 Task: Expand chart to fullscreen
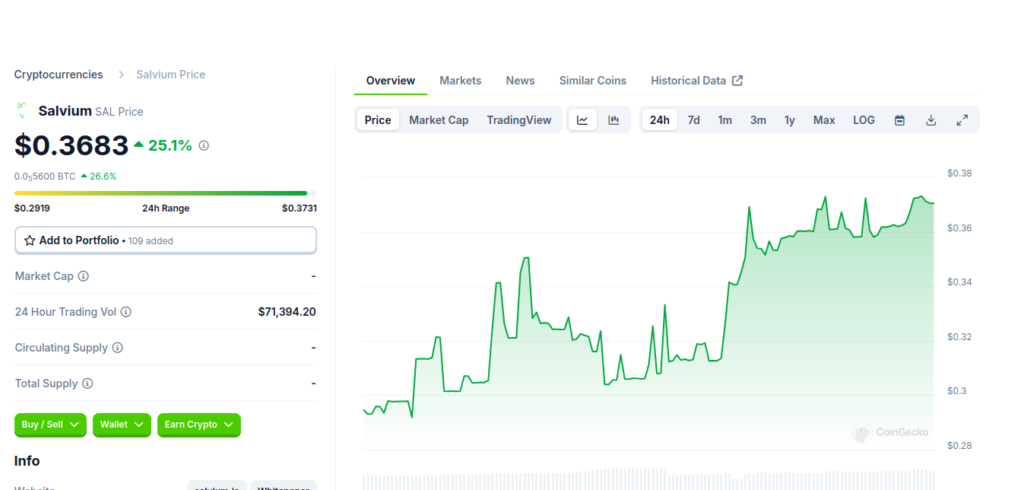point(962,120)
